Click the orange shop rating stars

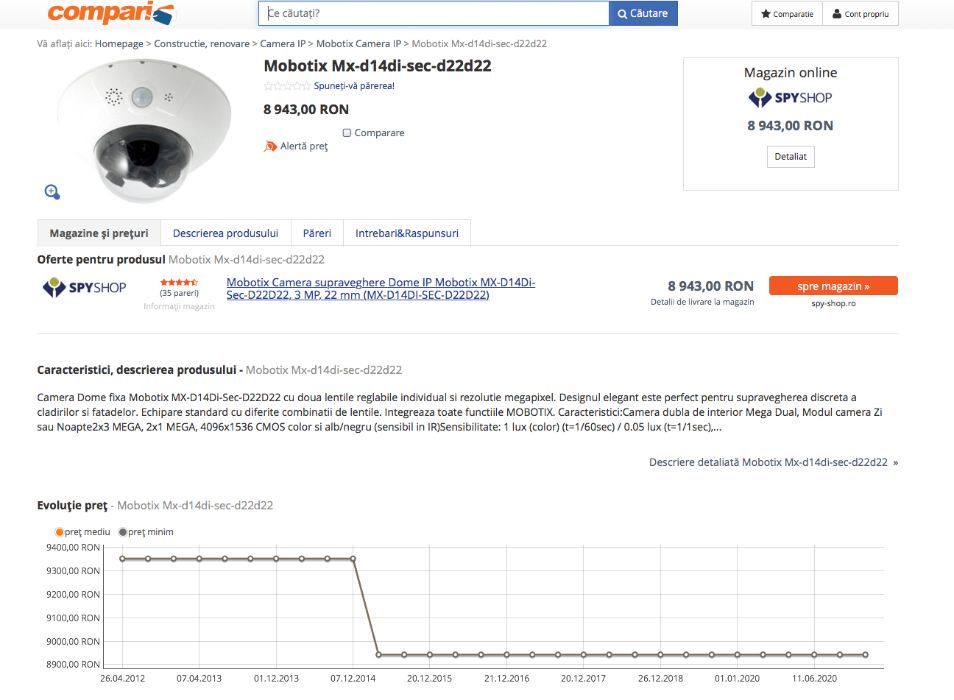click(x=179, y=282)
